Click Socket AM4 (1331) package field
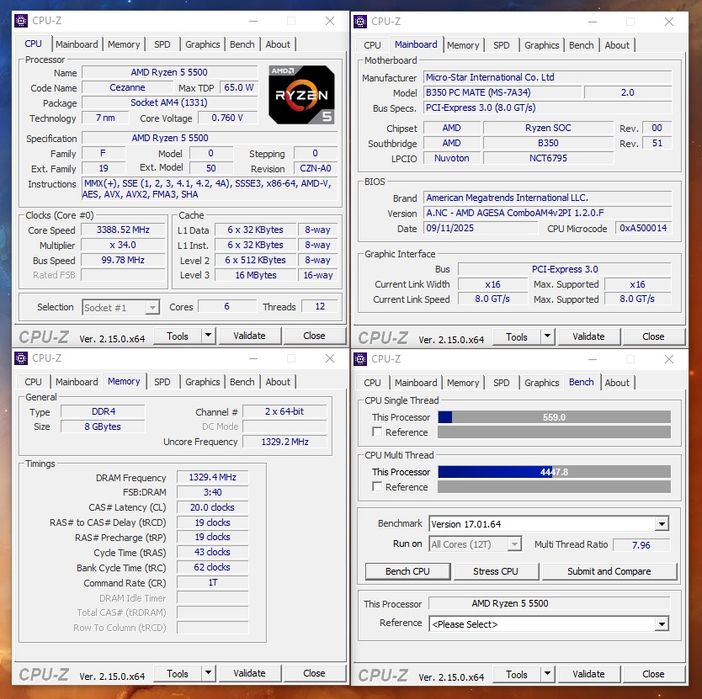This screenshot has width=702, height=699. pyautogui.click(x=170, y=103)
